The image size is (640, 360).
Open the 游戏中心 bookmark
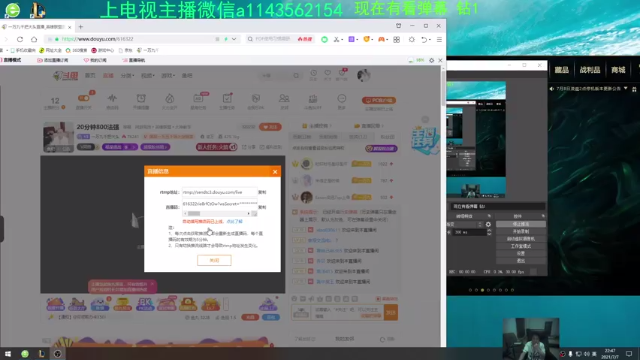102,50
